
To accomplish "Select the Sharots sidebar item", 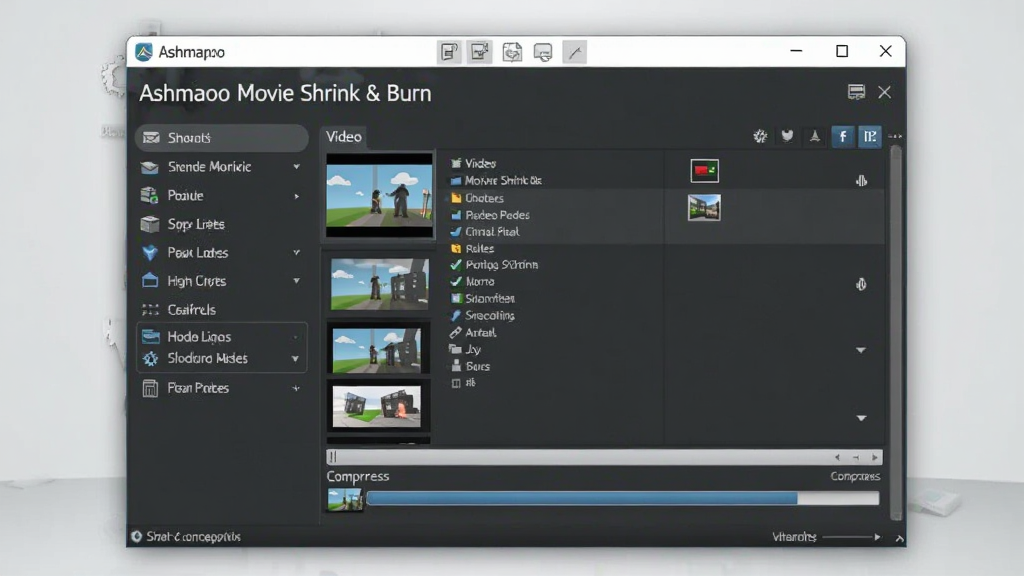I will click(221, 138).
